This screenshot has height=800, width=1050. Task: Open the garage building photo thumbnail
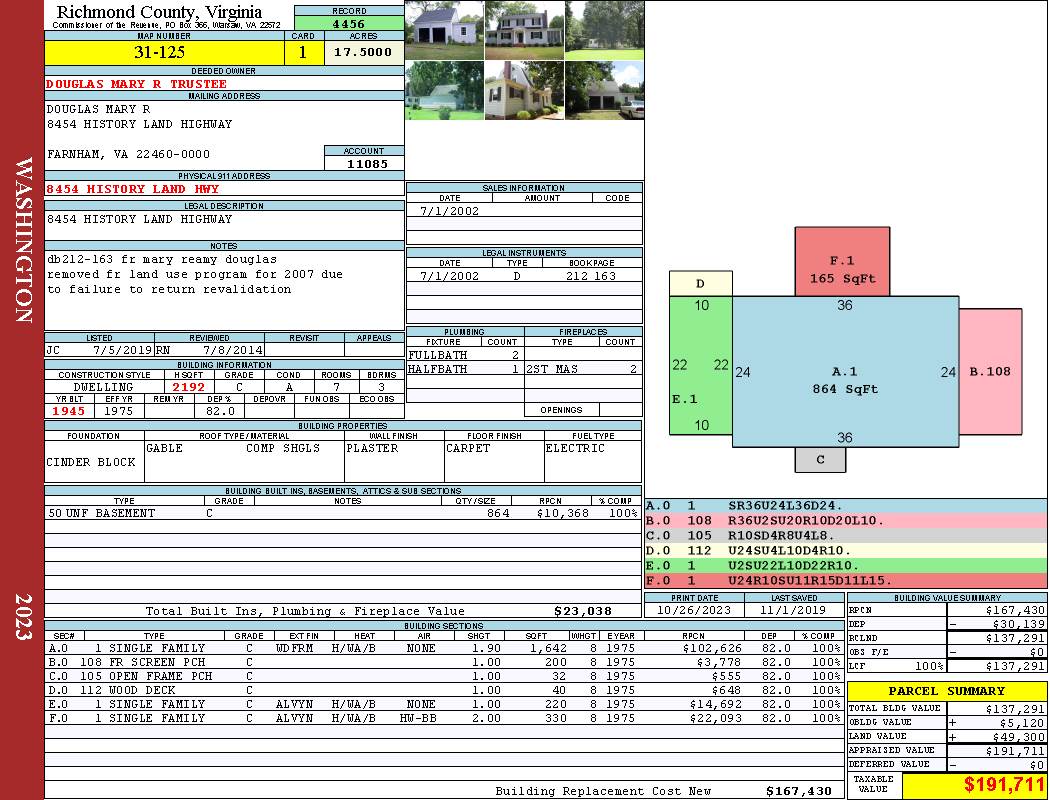[x=445, y=30]
